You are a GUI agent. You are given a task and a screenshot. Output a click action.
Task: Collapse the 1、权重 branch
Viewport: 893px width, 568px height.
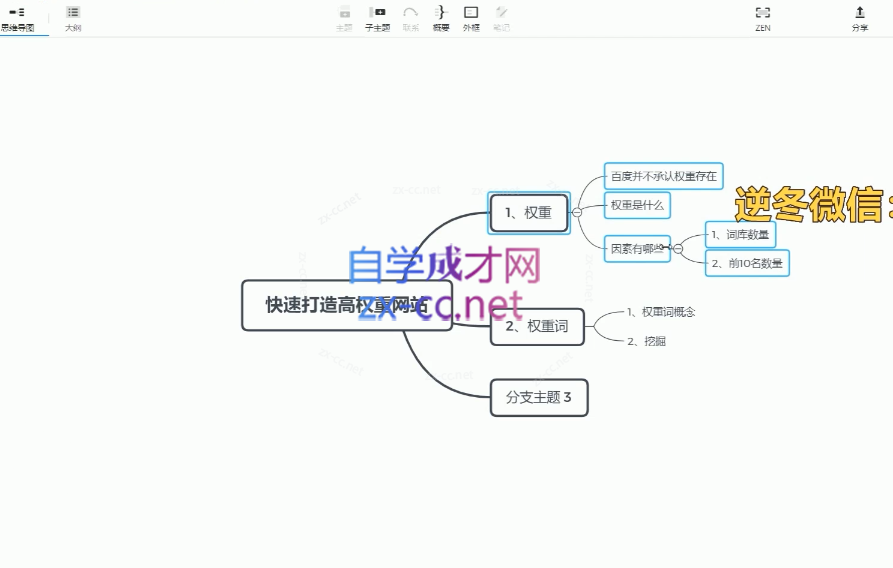[577, 213]
